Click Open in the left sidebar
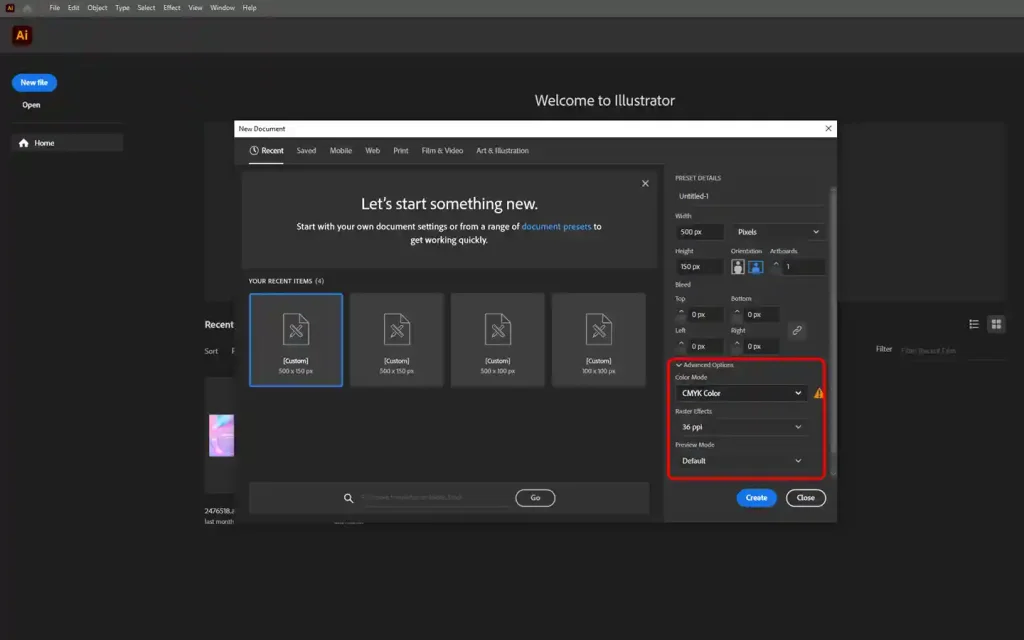The height and width of the screenshot is (640, 1024). pos(31,104)
